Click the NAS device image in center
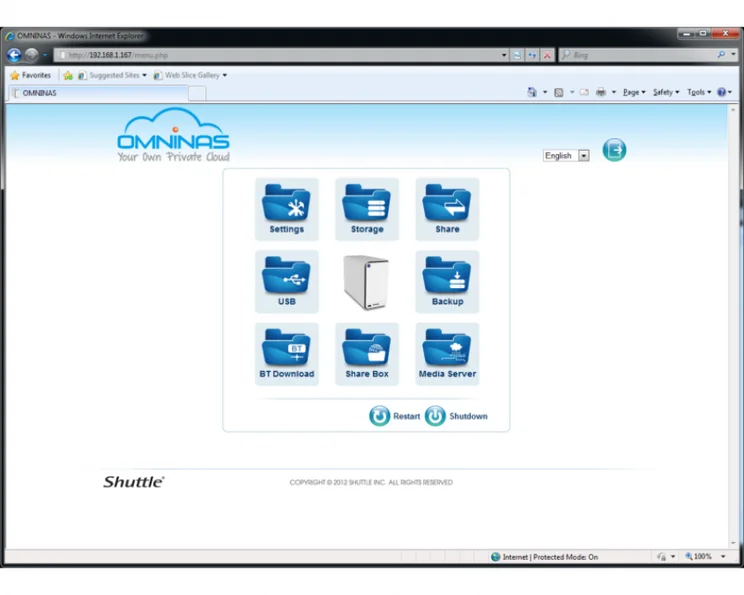Screen dimensions: 744x595 coord(366,282)
